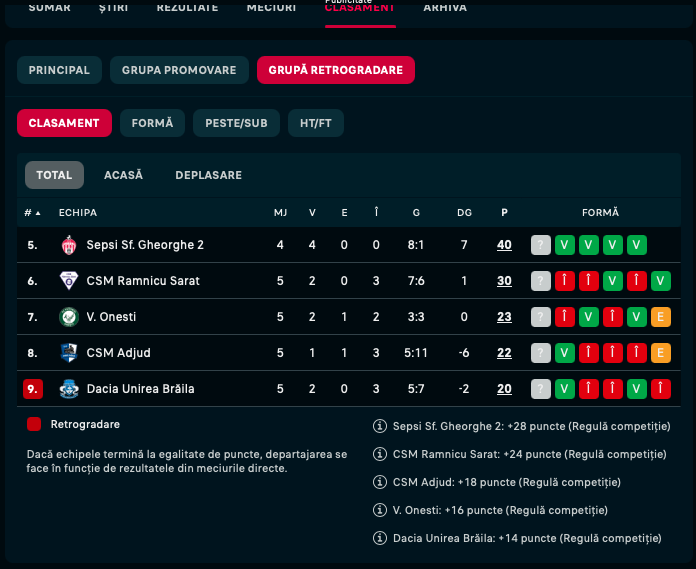Click the P points column header
The width and height of the screenshot is (696, 569).
(x=504, y=213)
